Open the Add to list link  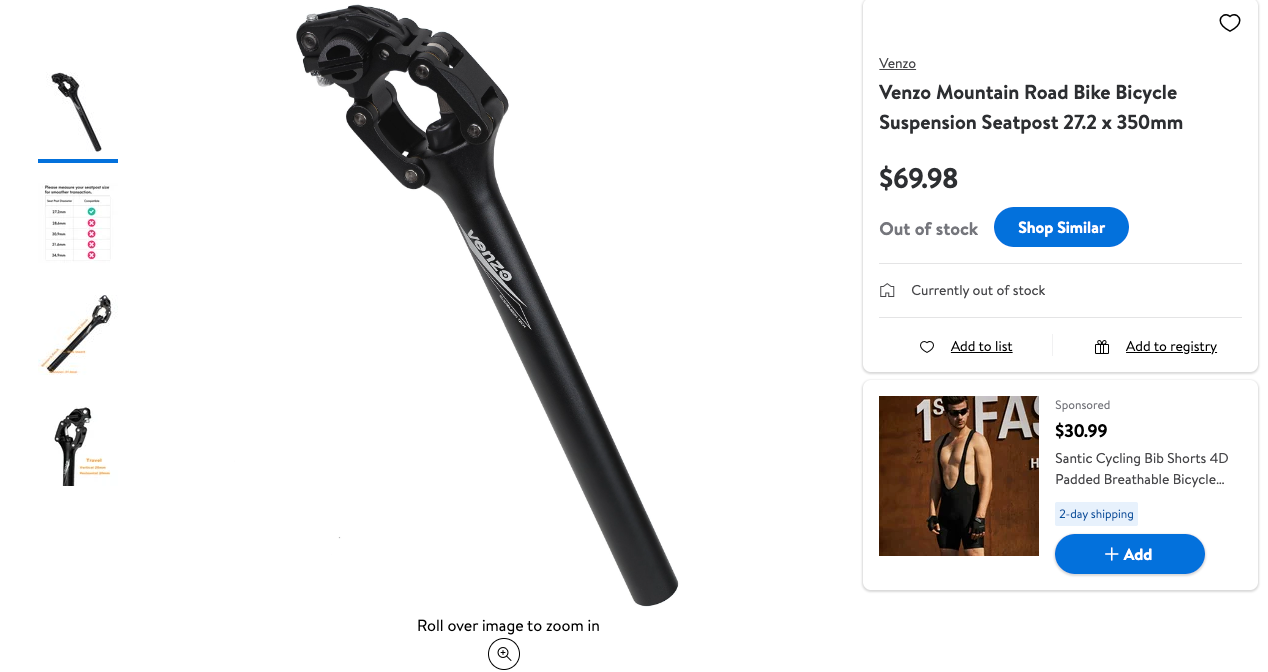[x=981, y=346]
